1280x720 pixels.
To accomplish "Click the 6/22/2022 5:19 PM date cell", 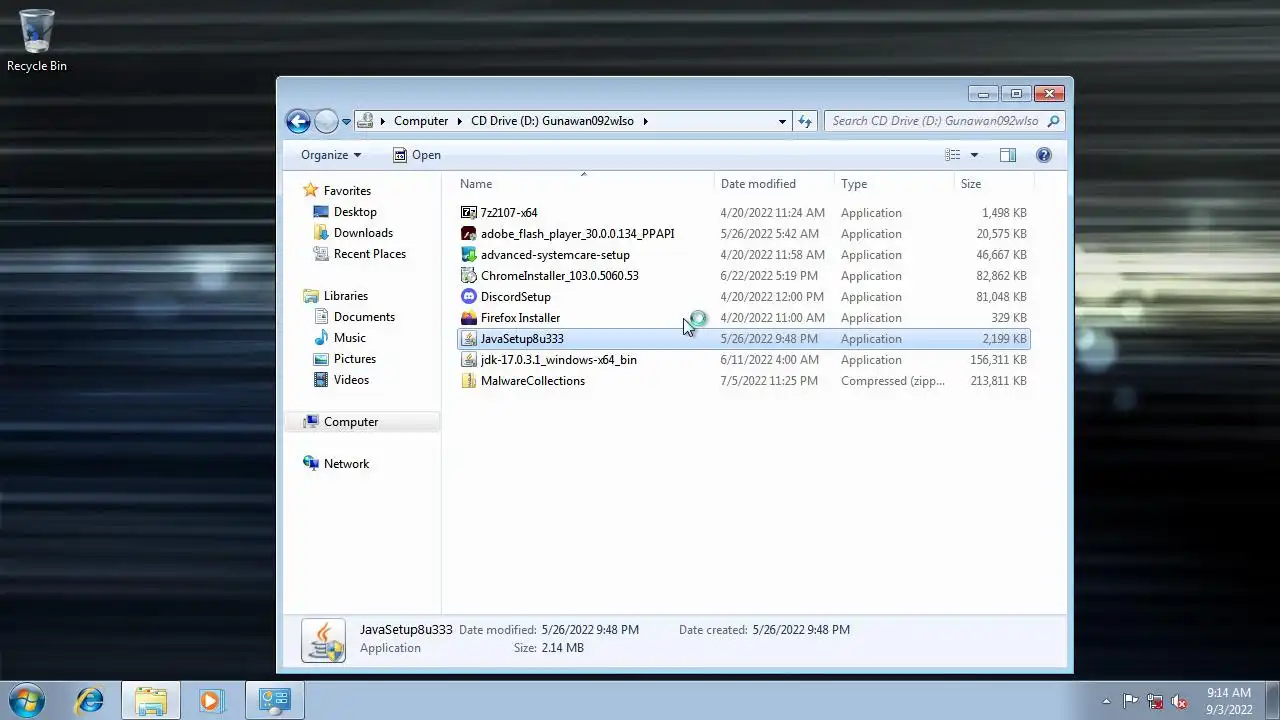I will [768, 276].
